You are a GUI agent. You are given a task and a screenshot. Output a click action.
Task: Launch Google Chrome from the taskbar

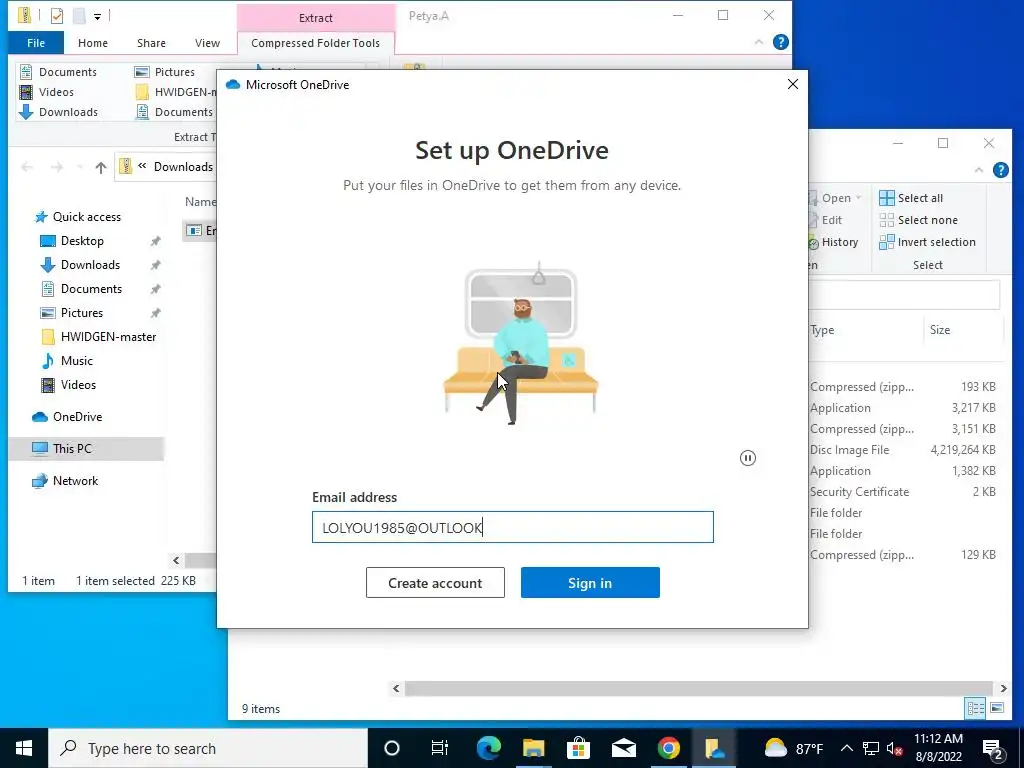click(x=669, y=748)
